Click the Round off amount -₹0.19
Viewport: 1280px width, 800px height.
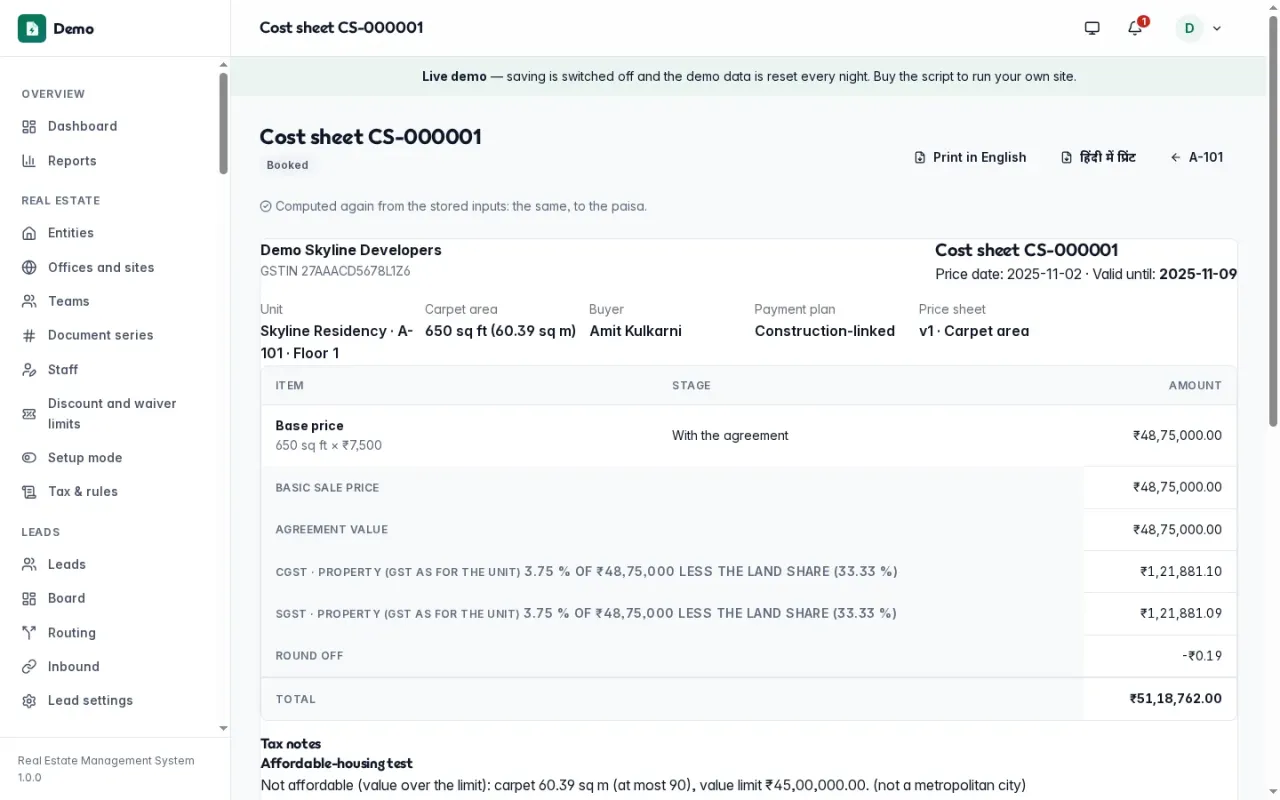pos(1202,656)
